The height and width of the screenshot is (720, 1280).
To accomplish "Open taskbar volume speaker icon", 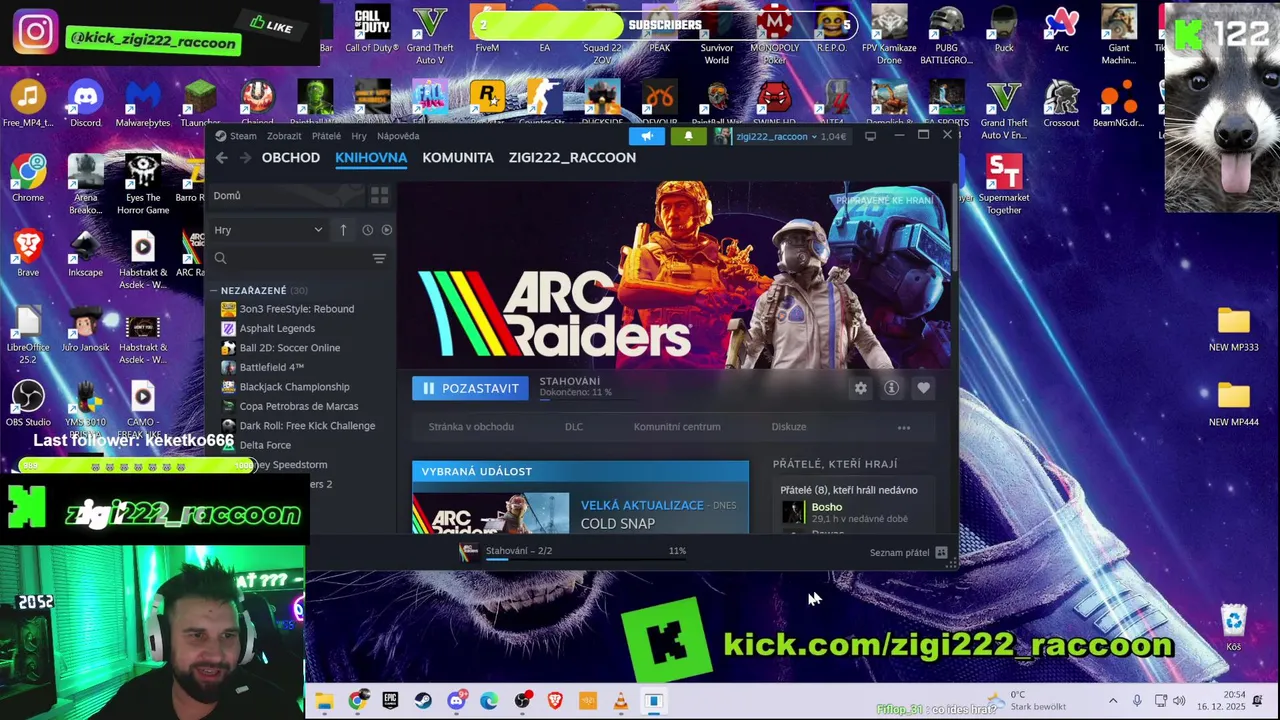I will [x=1179, y=701].
